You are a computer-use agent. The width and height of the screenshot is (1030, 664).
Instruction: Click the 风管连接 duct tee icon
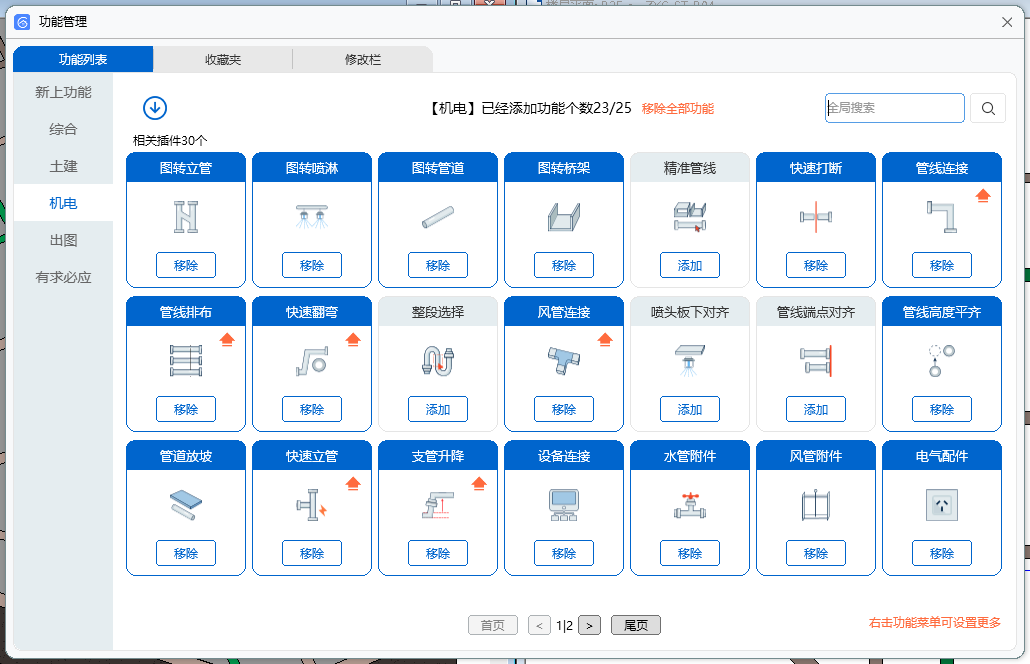tap(563, 361)
